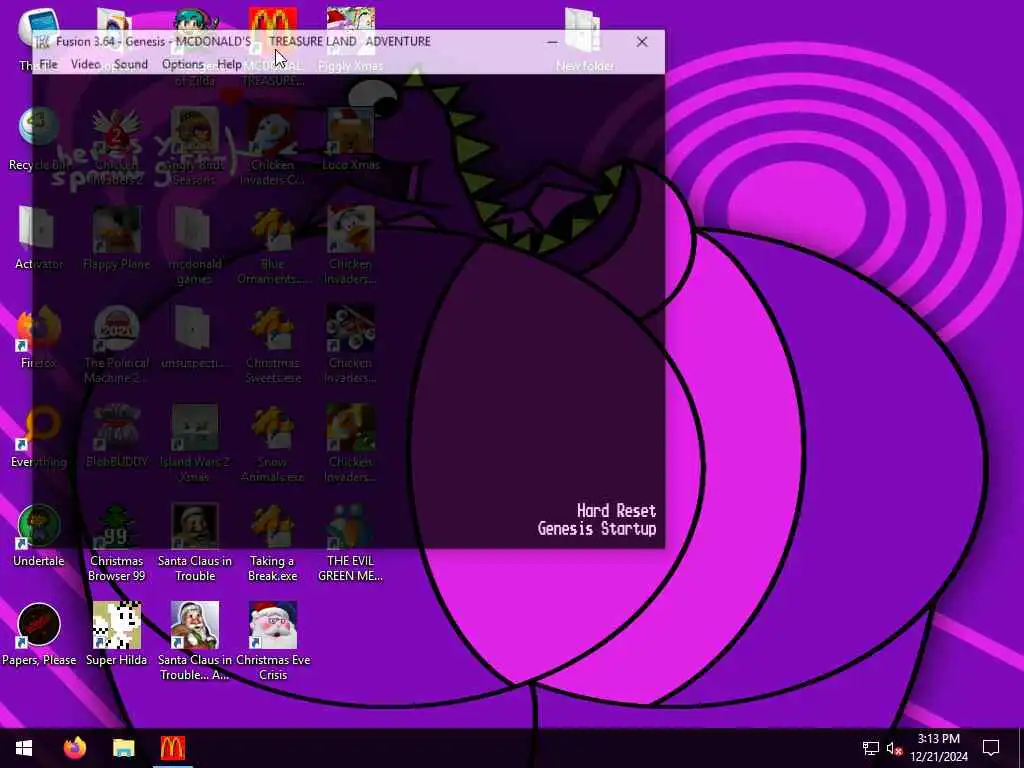Click the Fusion window title text
Viewport: 1024px width, 768px height.
tap(243, 42)
